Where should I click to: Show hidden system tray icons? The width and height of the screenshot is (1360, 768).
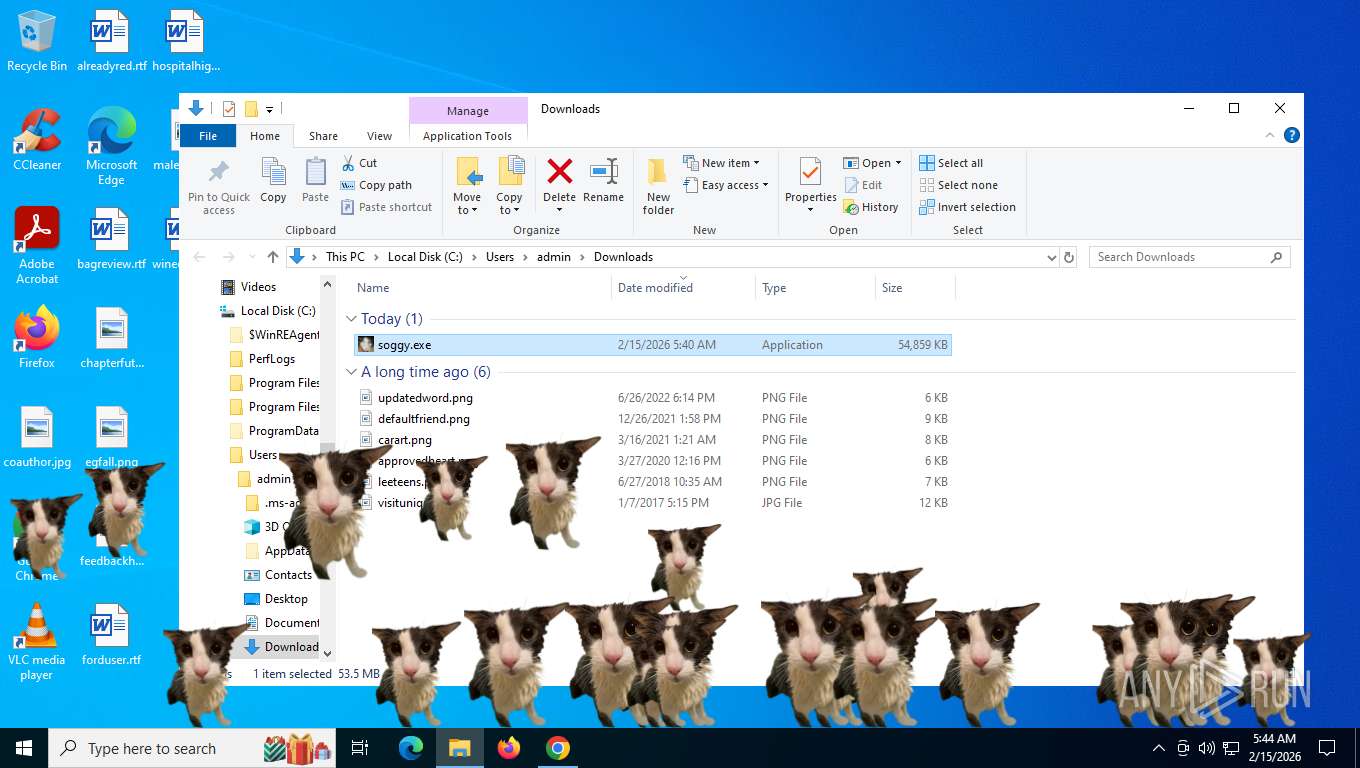tap(1159, 748)
